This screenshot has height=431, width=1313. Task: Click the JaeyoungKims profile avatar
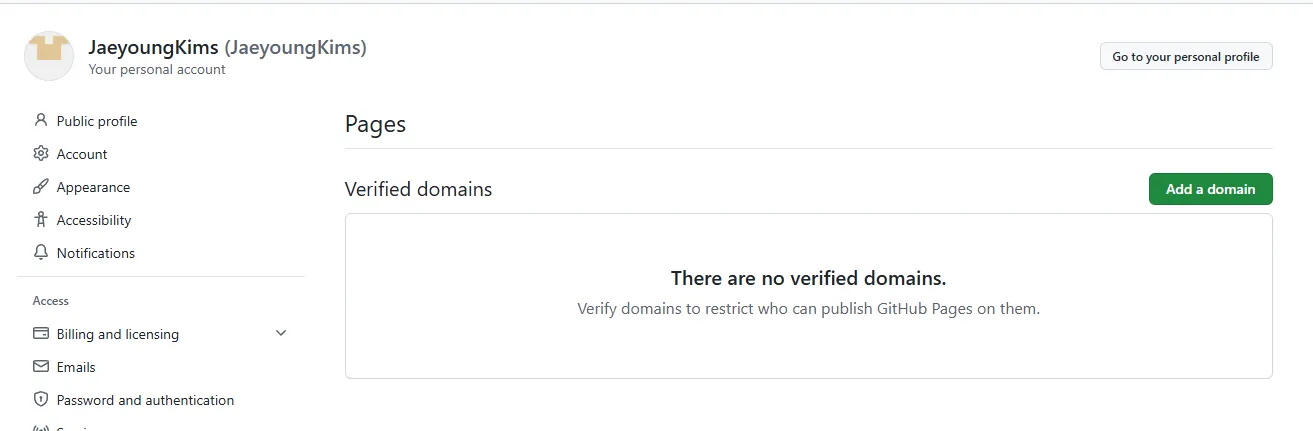(x=48, y=56)
